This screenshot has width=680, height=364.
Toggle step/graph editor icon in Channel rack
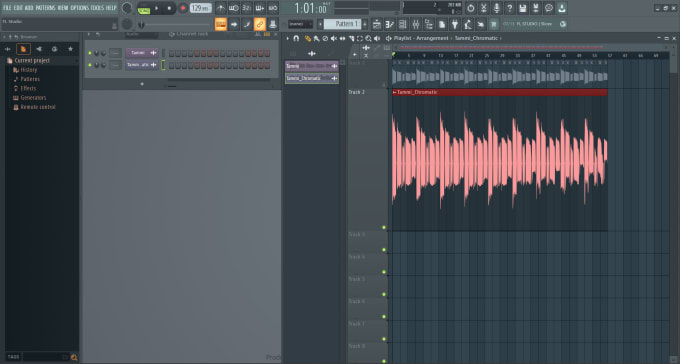(x=267, y=34)
